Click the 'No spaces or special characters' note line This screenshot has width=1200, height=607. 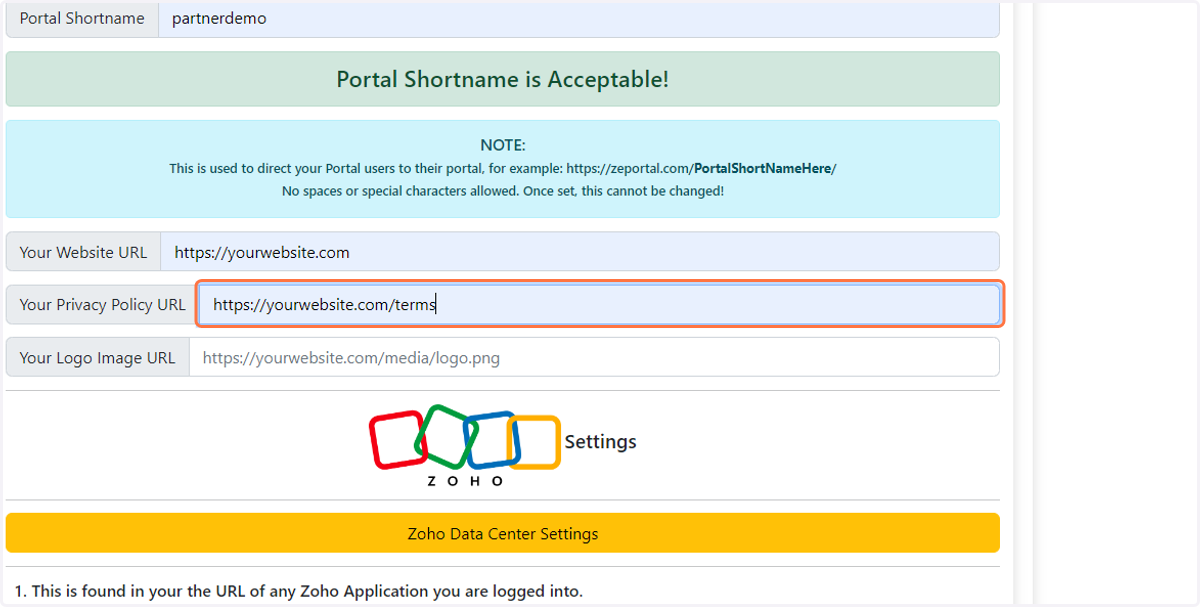[503, 190]
